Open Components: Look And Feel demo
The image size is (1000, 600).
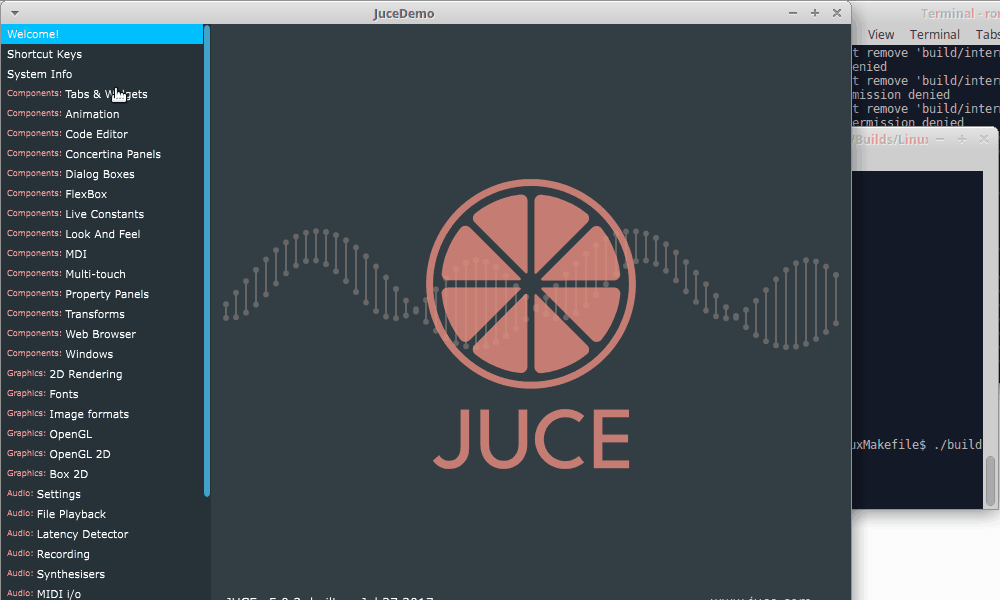pos(102,234)
